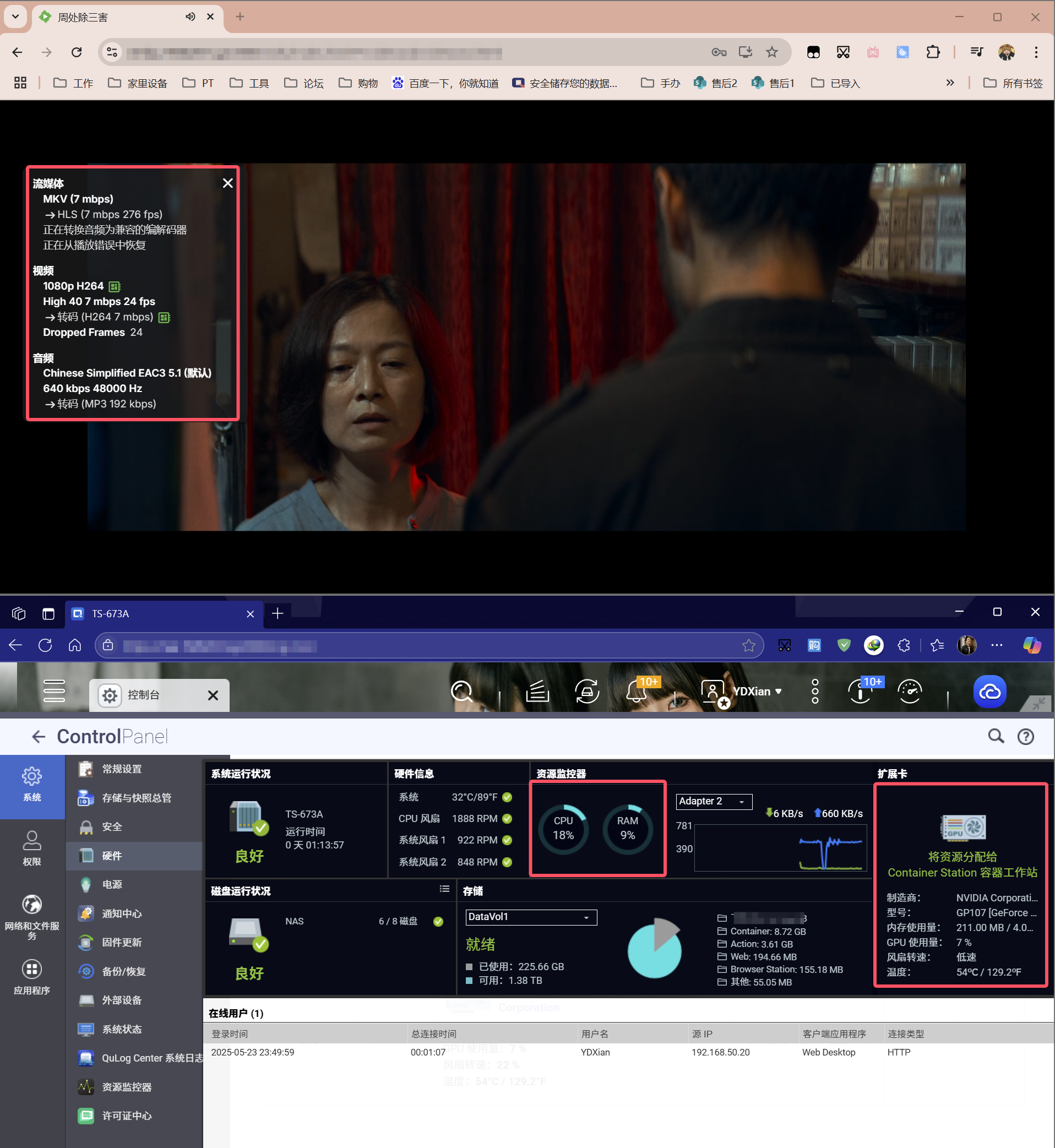Image resolution: width=1055 pixels, height=1148 pixels.
Task: Open 存储与快照总管 item
Action: tap(134, 798)
